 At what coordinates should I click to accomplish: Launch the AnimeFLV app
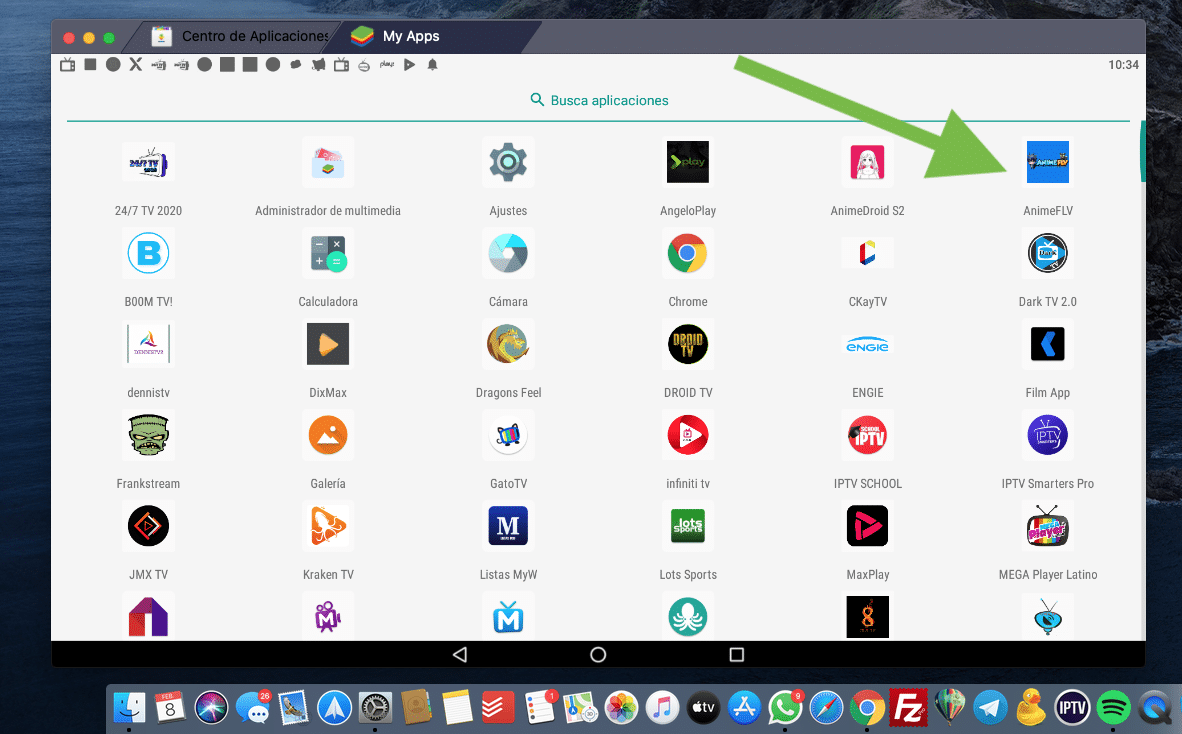[x=1047, y=161]
